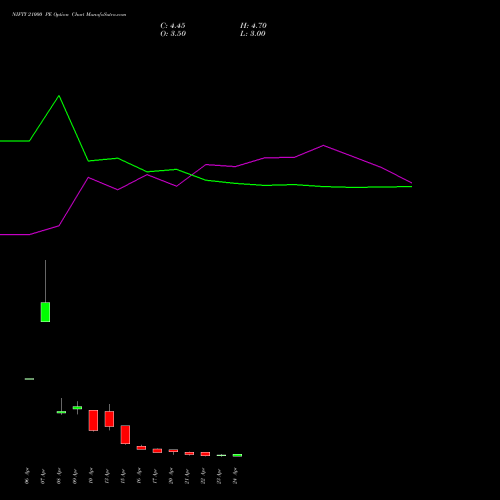Click the '08 Apr' date axis label

tap(59, 476)
